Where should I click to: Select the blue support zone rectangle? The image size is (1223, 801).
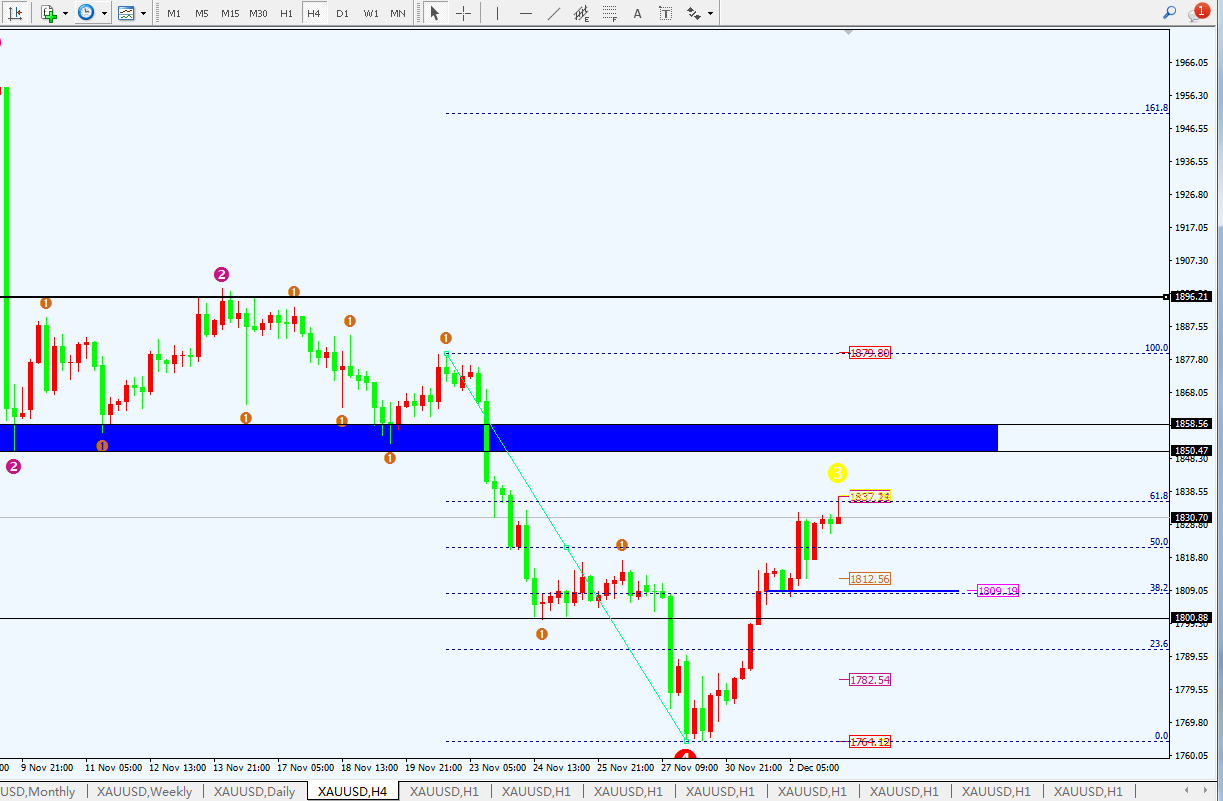[498, 437]
